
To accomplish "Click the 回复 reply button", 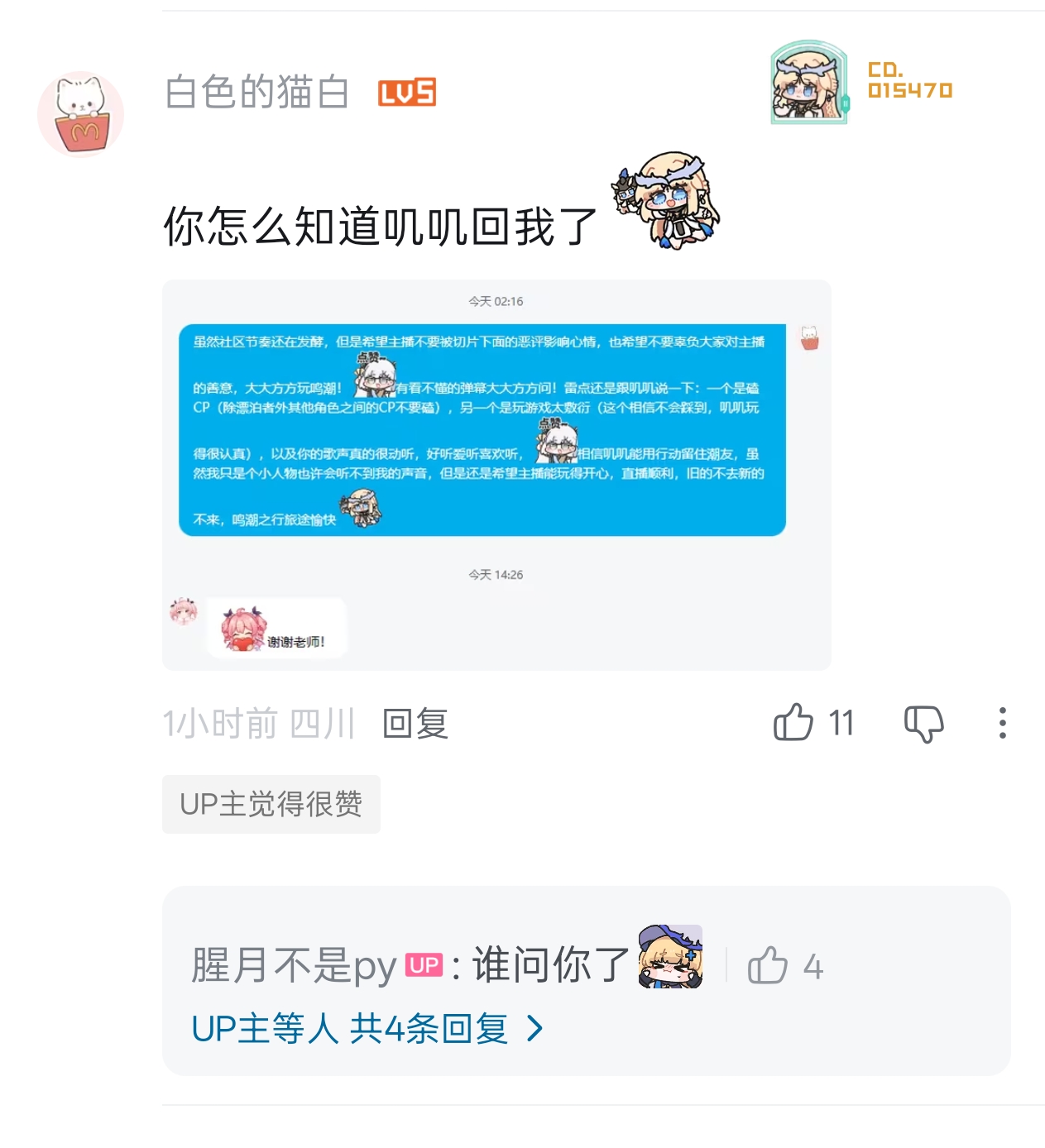I will 415,724.
